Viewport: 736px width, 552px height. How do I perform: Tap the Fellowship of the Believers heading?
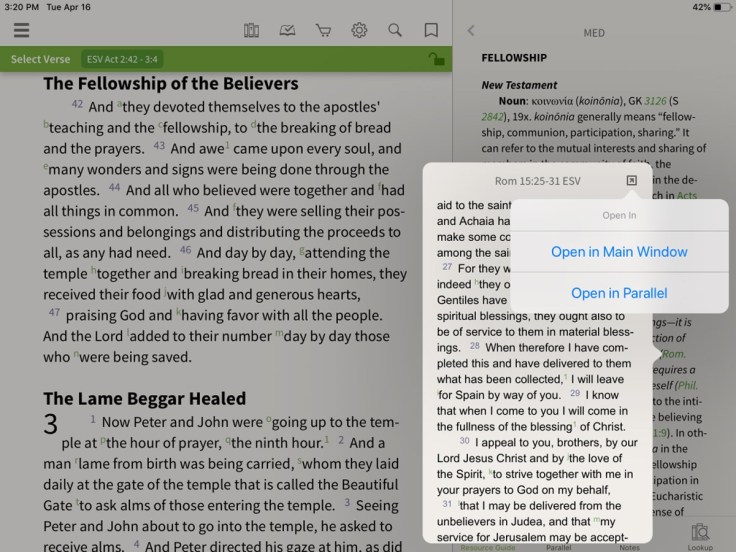(x=171, y=83)
